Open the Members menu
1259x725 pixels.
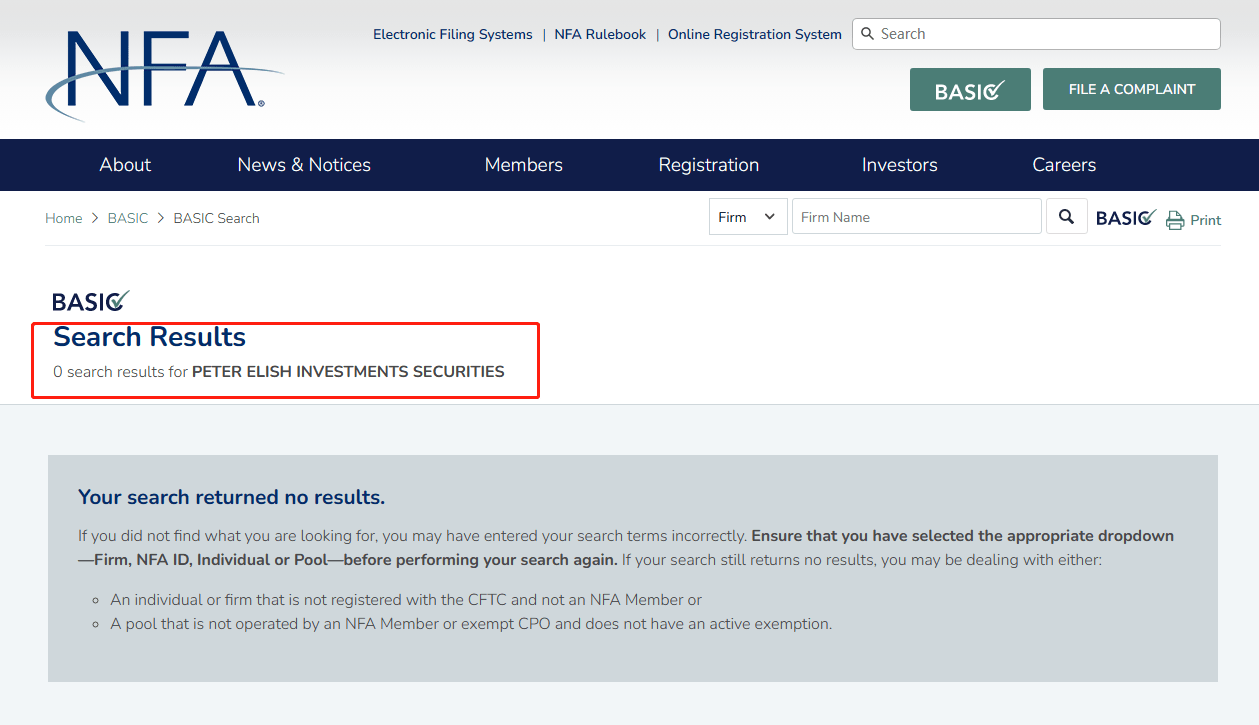523,165
